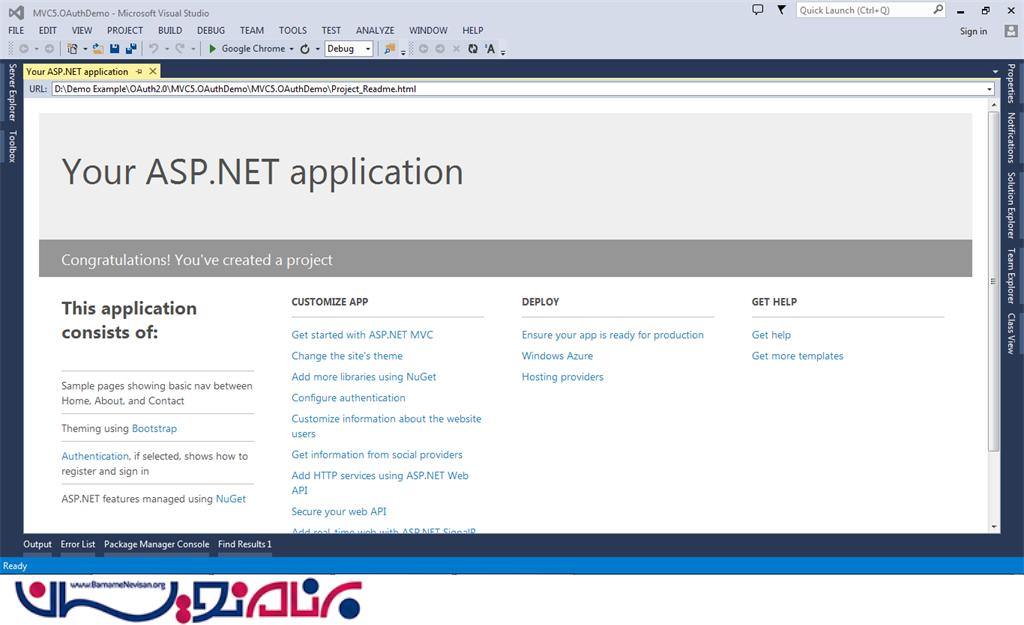Viewport: 1024px width, 625px height.
Task: Open the Windows Azure link
Action: [x=557, y=356]
